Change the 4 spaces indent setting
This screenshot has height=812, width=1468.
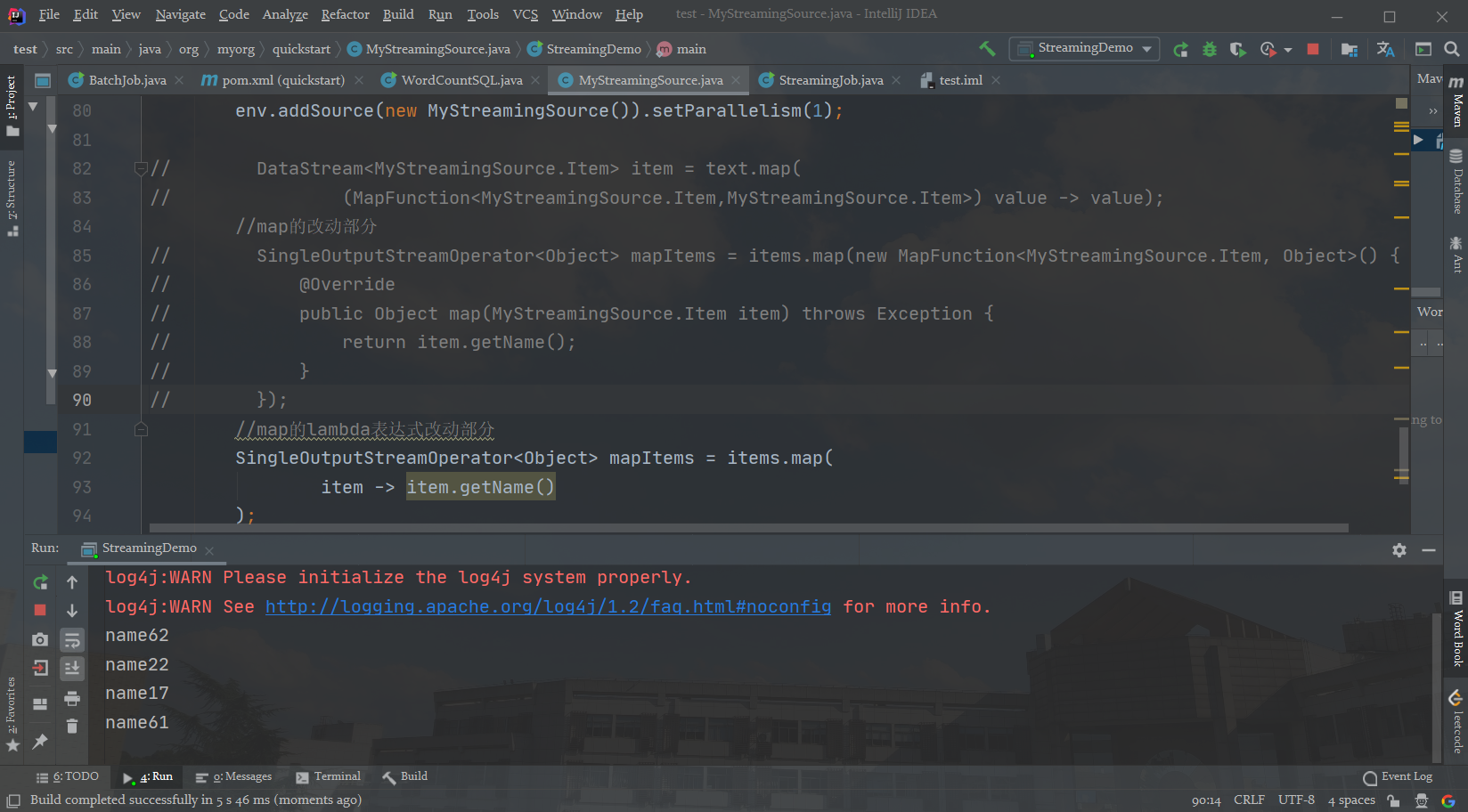(1351, 800)
